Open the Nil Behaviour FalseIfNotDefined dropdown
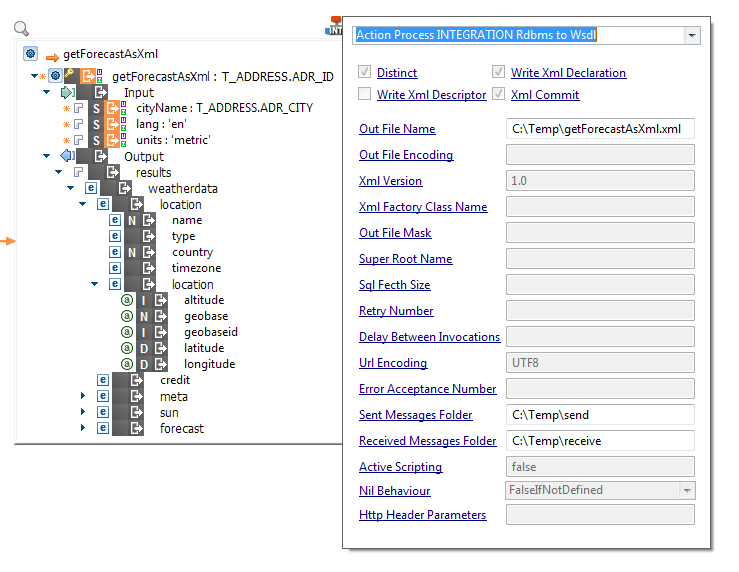 tap(687, 490)
